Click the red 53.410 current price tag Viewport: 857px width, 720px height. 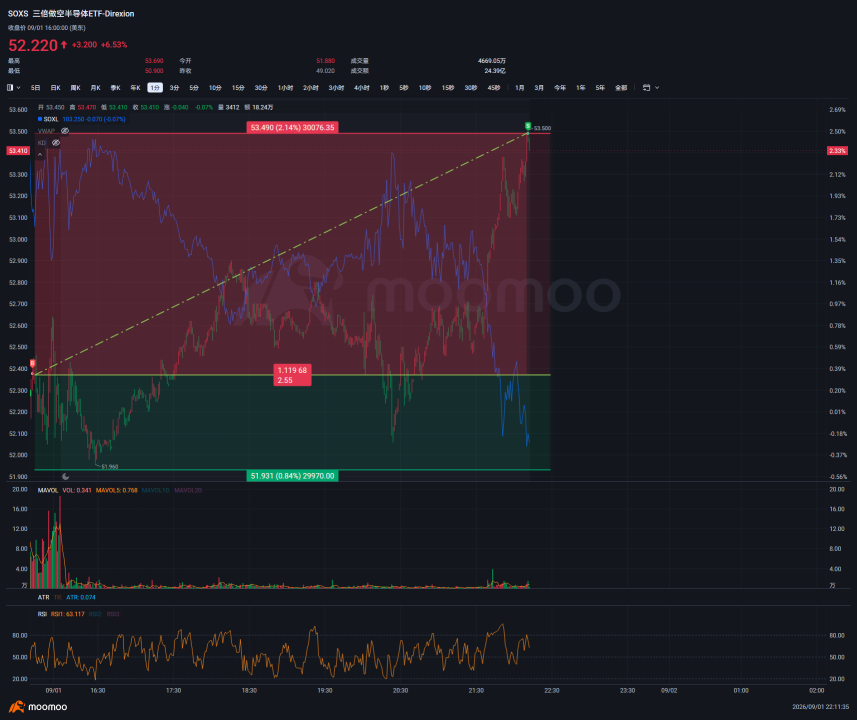tap(18, 150)
